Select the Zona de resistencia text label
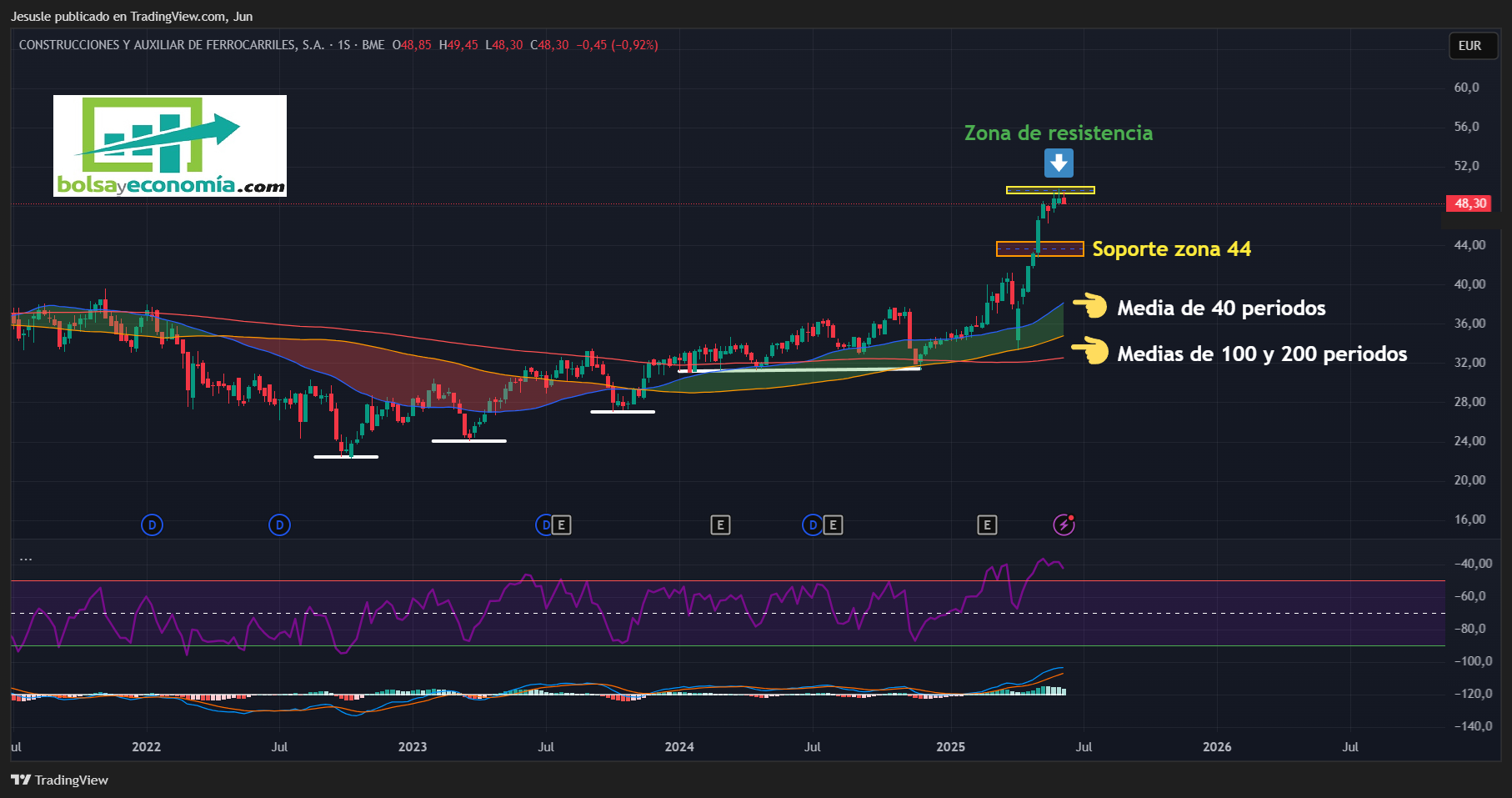Screen dimensions: 1512x798 (1059, 133)
